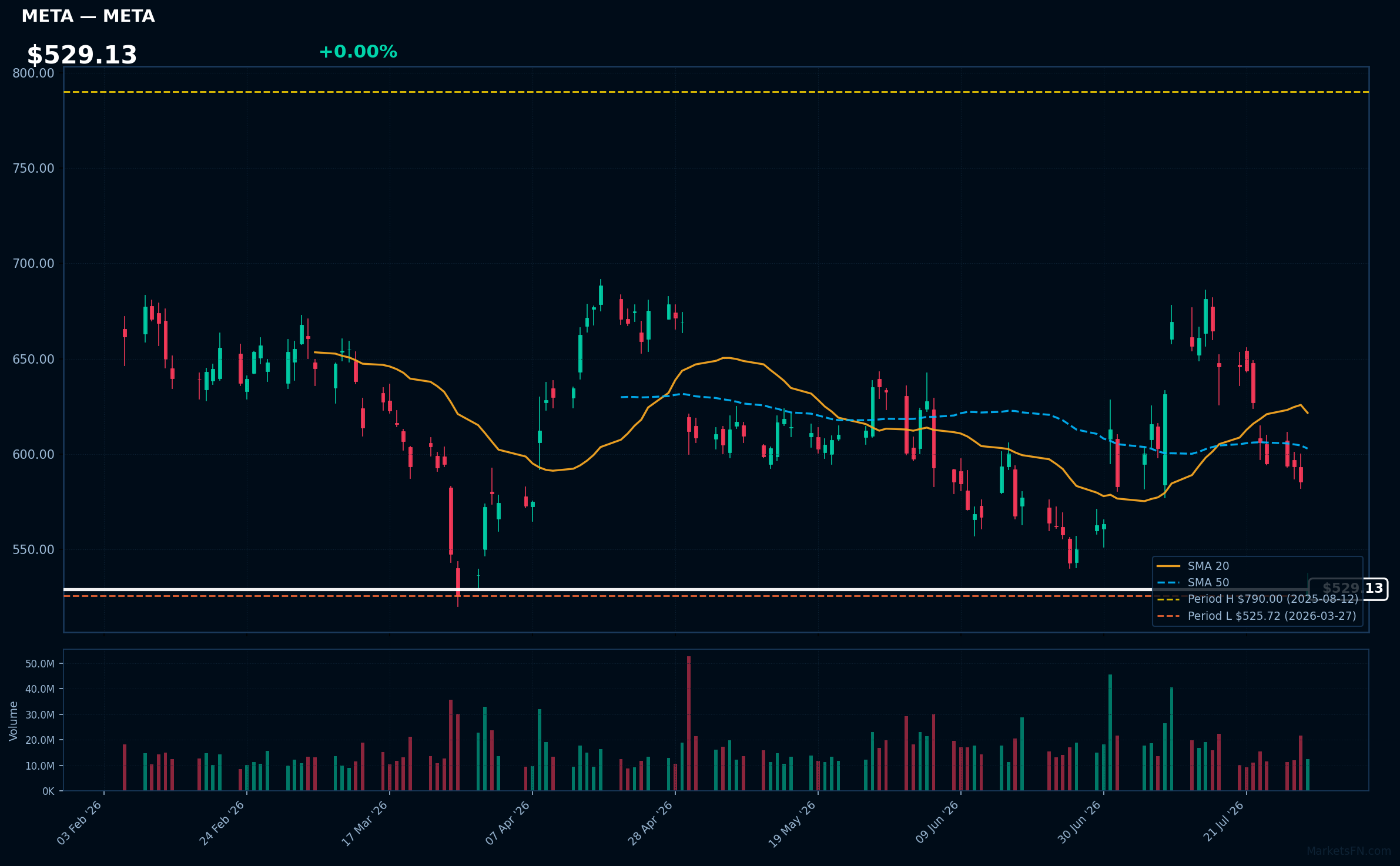This screenshot has height=866, width=1400.
Task: Click the 17 Mar '26 date axis label
Action: [365, 823]
